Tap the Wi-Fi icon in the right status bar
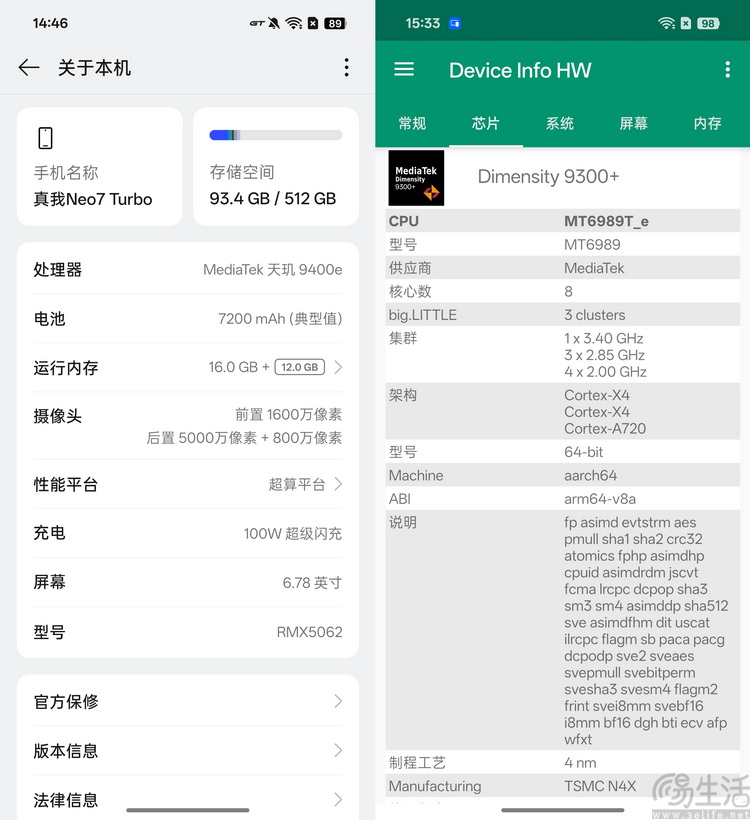This screenshot has height=820, width=750. [x=667, y=23]
